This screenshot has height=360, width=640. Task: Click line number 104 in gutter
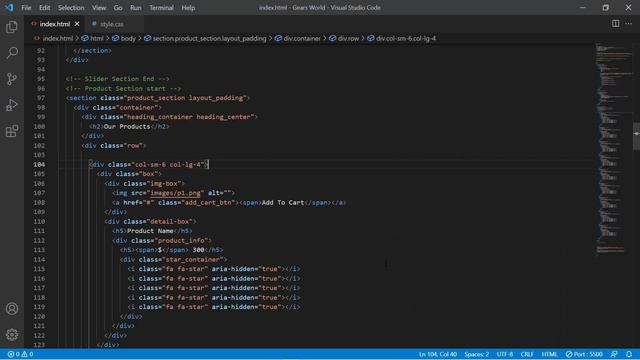(x=40, y=164)
